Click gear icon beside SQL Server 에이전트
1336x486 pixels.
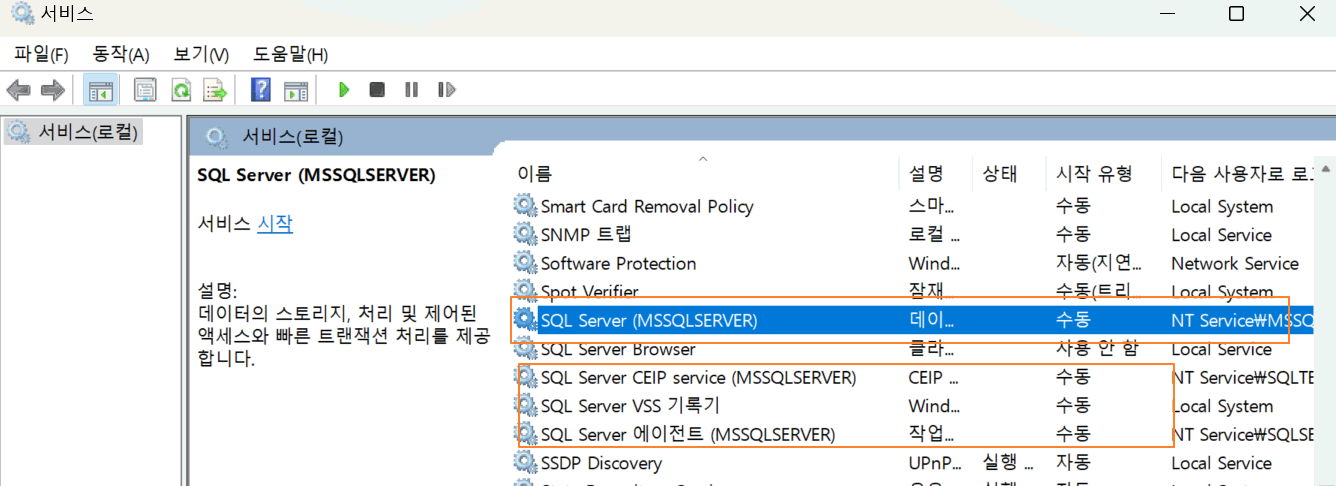pos(525,434)
